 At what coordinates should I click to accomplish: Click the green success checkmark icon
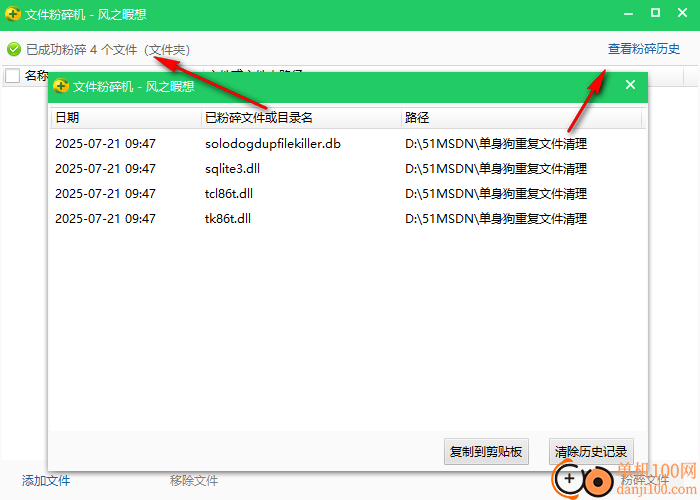(14, 49)
